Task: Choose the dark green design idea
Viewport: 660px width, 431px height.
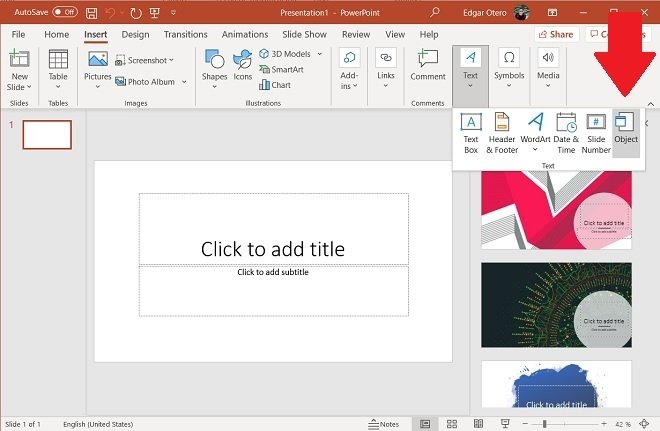Action: coord(556,305)
